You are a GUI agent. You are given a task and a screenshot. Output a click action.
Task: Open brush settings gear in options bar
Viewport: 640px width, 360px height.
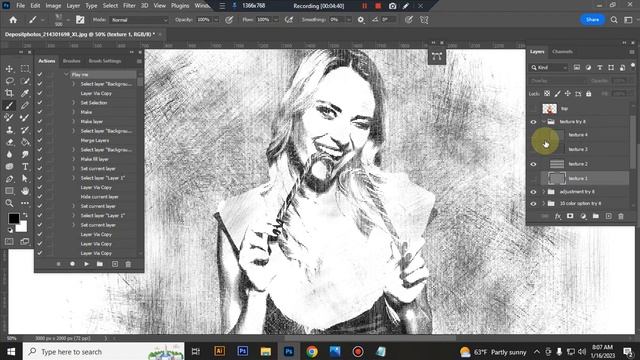361,20
